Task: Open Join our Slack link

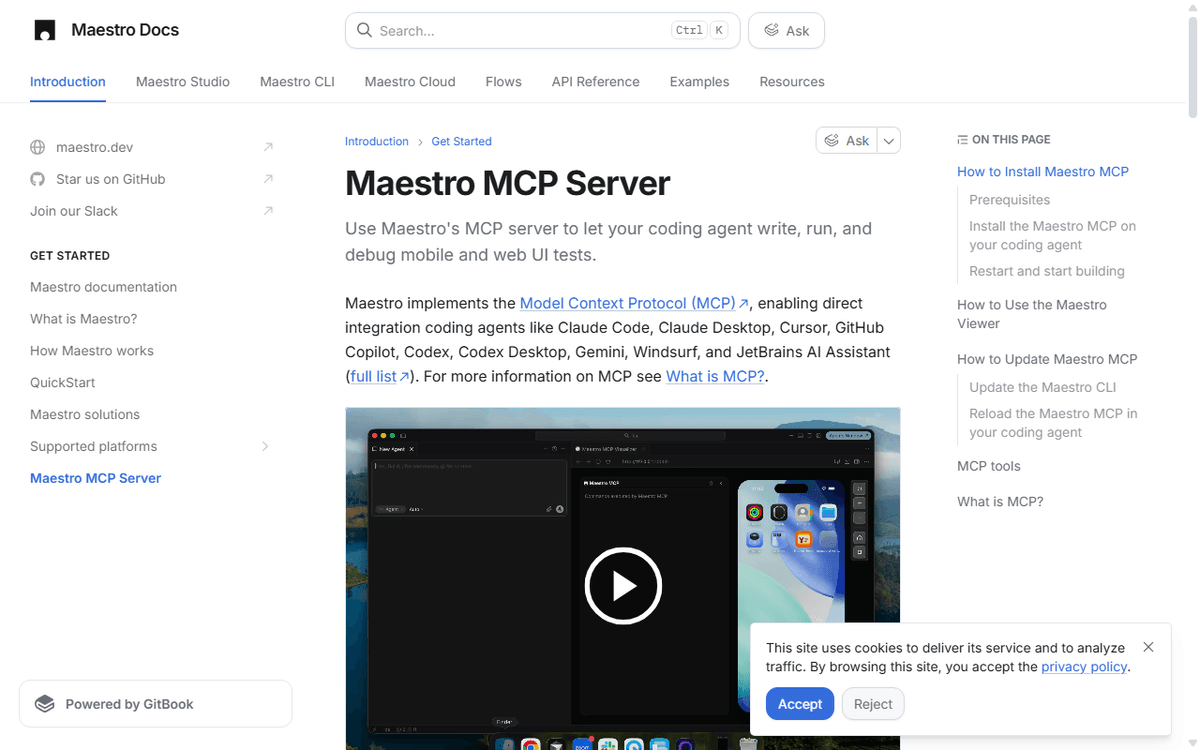Action: tap(152, 211)
